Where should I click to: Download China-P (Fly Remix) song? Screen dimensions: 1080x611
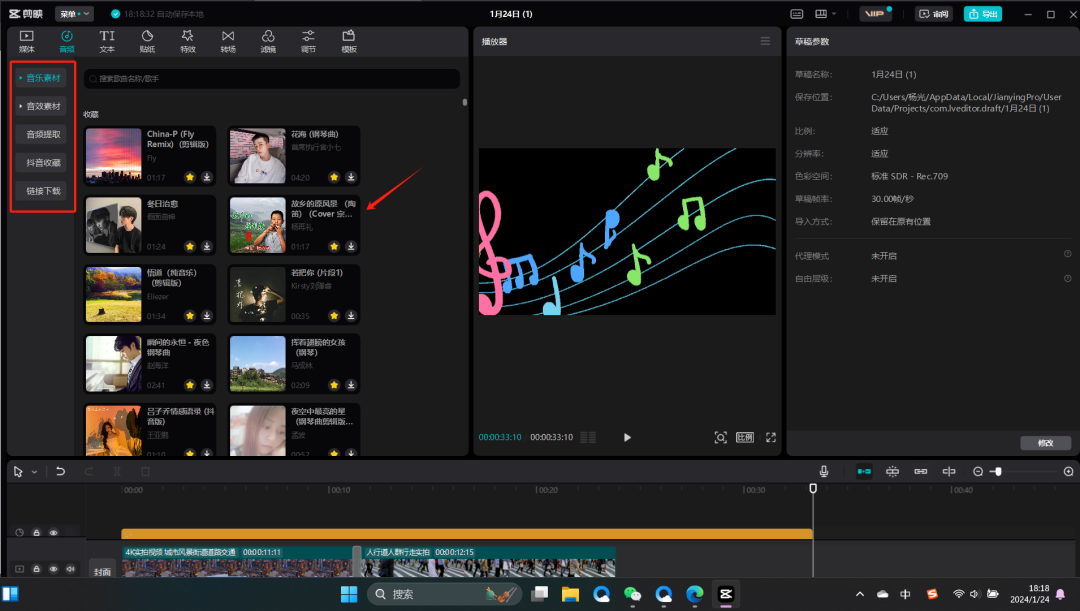tap(207, 177)
